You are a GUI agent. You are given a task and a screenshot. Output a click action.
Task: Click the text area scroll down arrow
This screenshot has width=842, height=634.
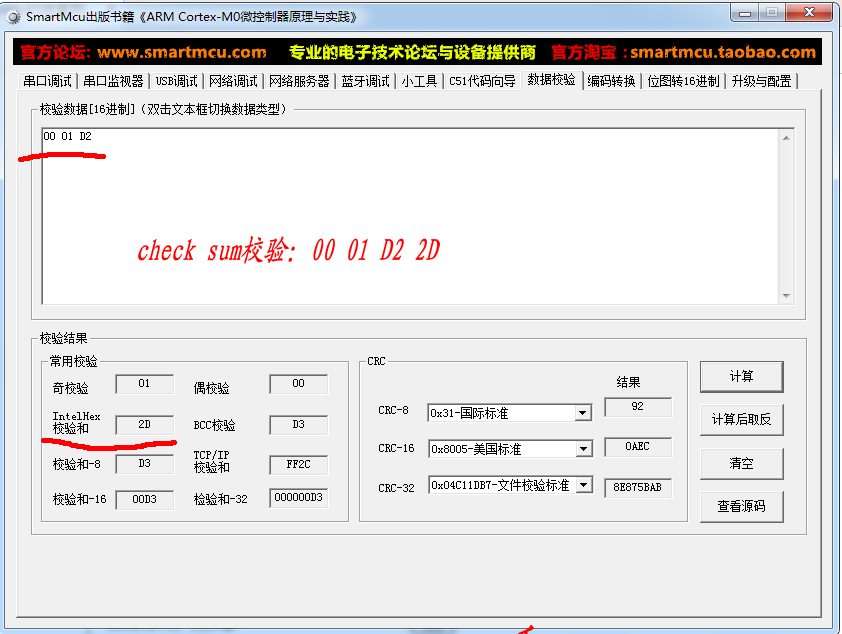pos(786,296)
